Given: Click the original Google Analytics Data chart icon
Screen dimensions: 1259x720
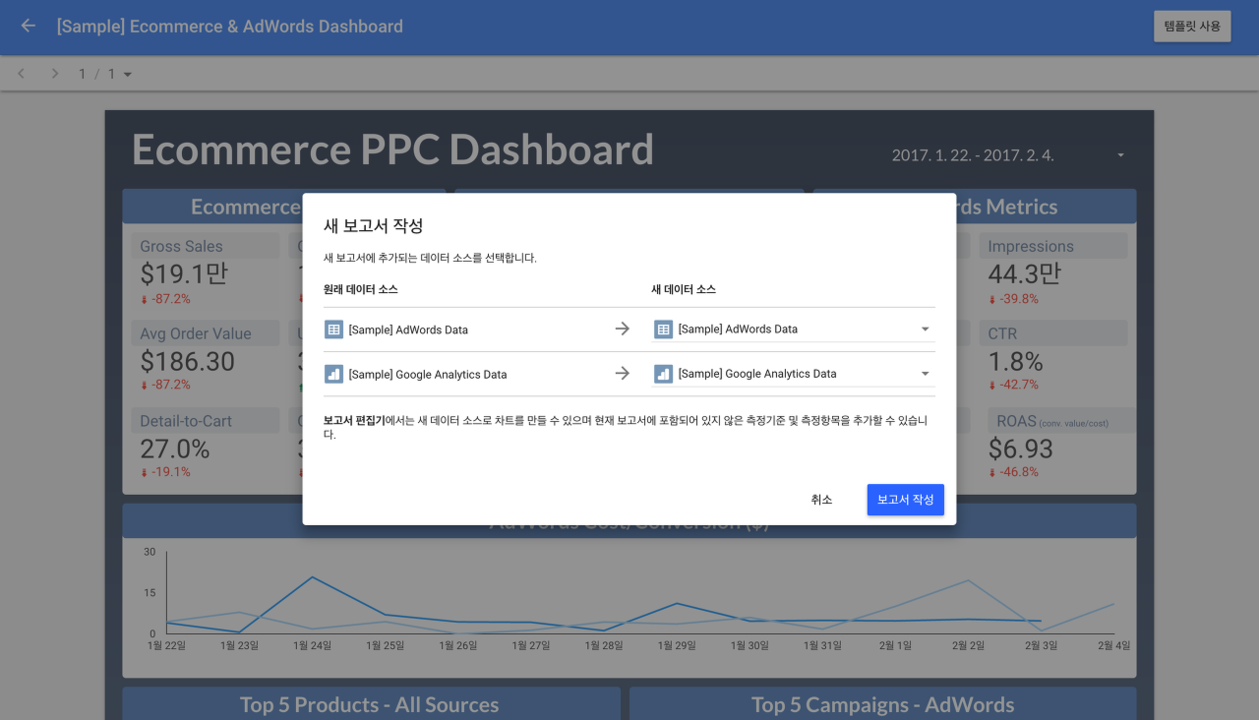Looking at the screenshot, I should [334, 374].
